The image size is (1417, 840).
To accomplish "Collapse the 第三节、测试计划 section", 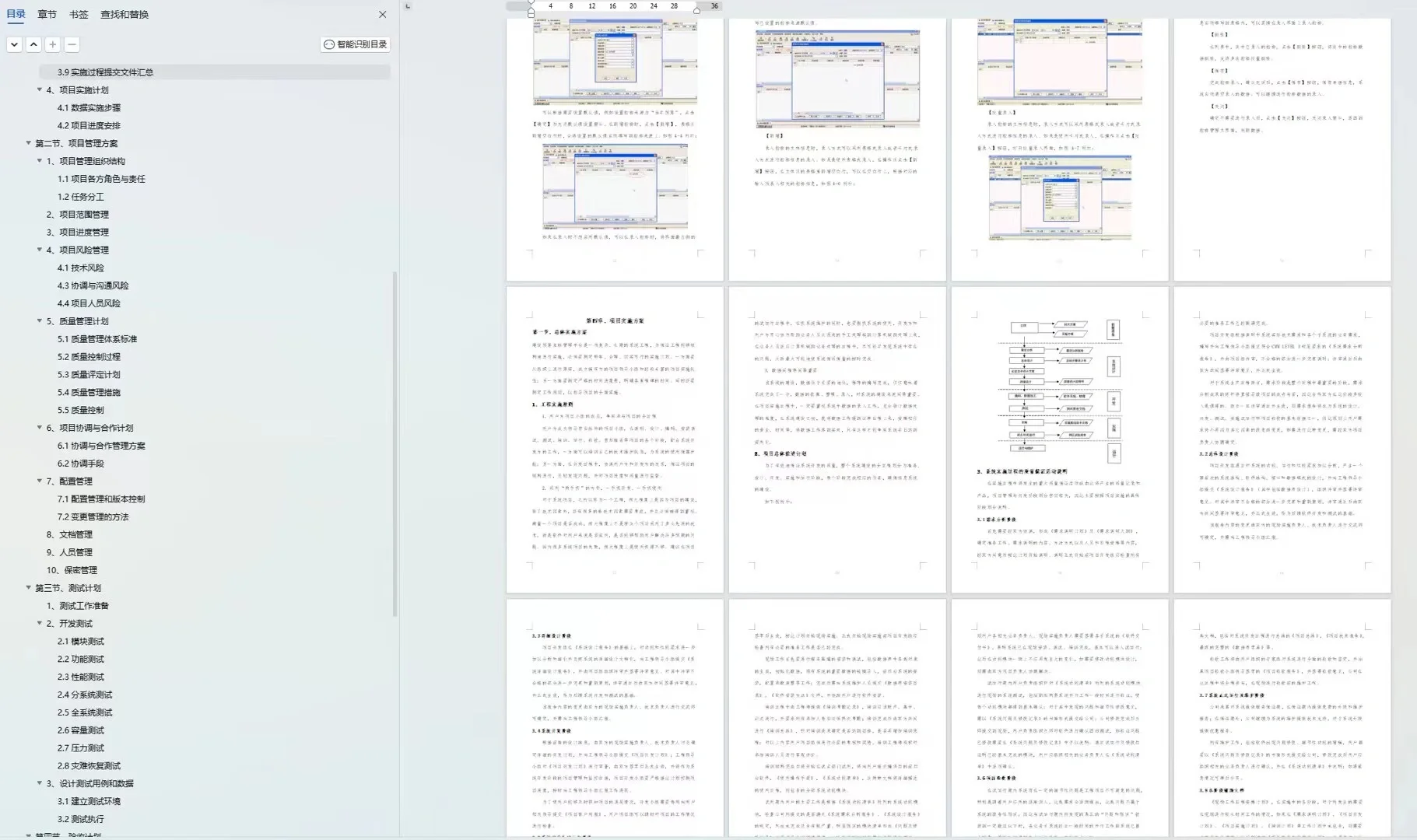I will pos(29,588).
